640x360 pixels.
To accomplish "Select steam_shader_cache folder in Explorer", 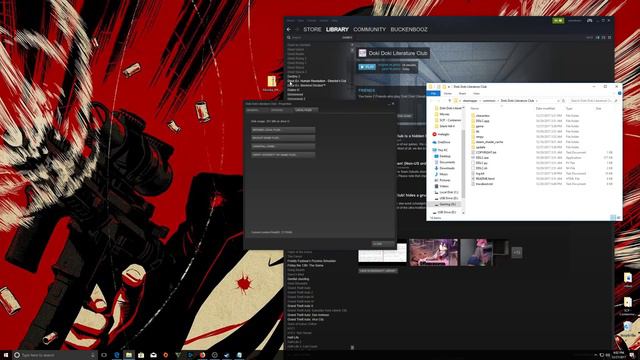I will tap(487, 142).
